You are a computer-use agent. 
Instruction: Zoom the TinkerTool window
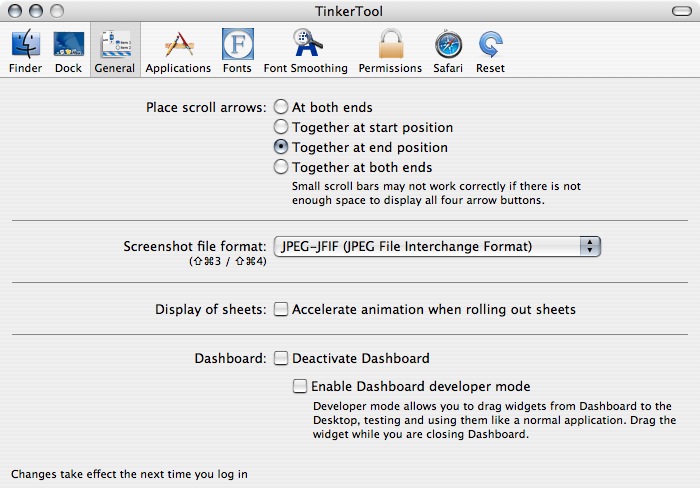[x=57, y=11]
